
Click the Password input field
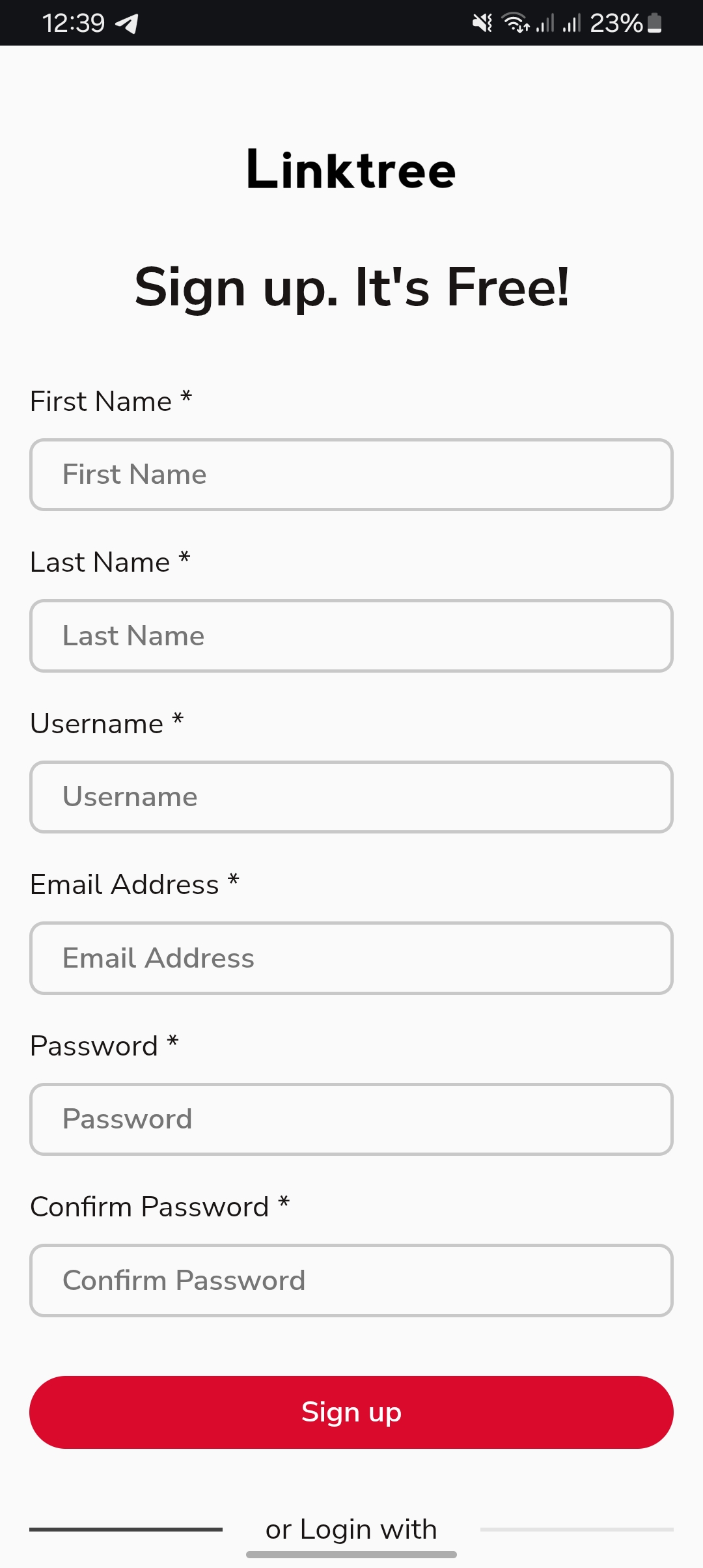pyautogui.click(x=351, y=1119)
